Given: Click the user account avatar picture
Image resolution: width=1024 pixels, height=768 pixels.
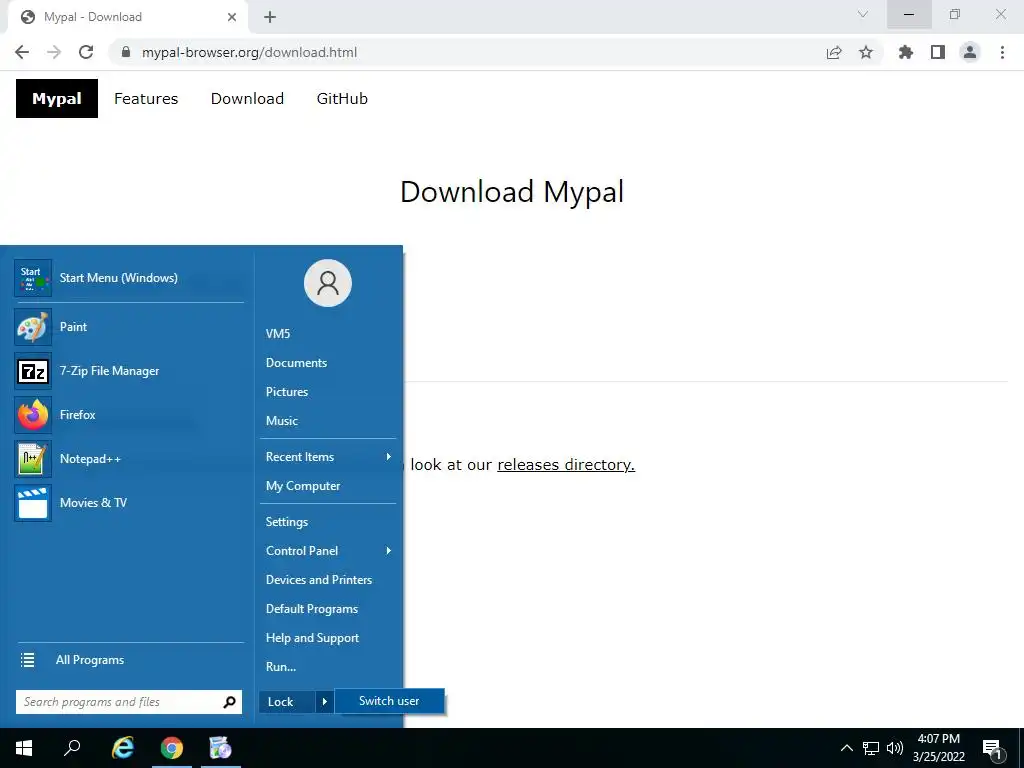Looking at the screenshot, I should pyautogui.click(x=328, y=283).
